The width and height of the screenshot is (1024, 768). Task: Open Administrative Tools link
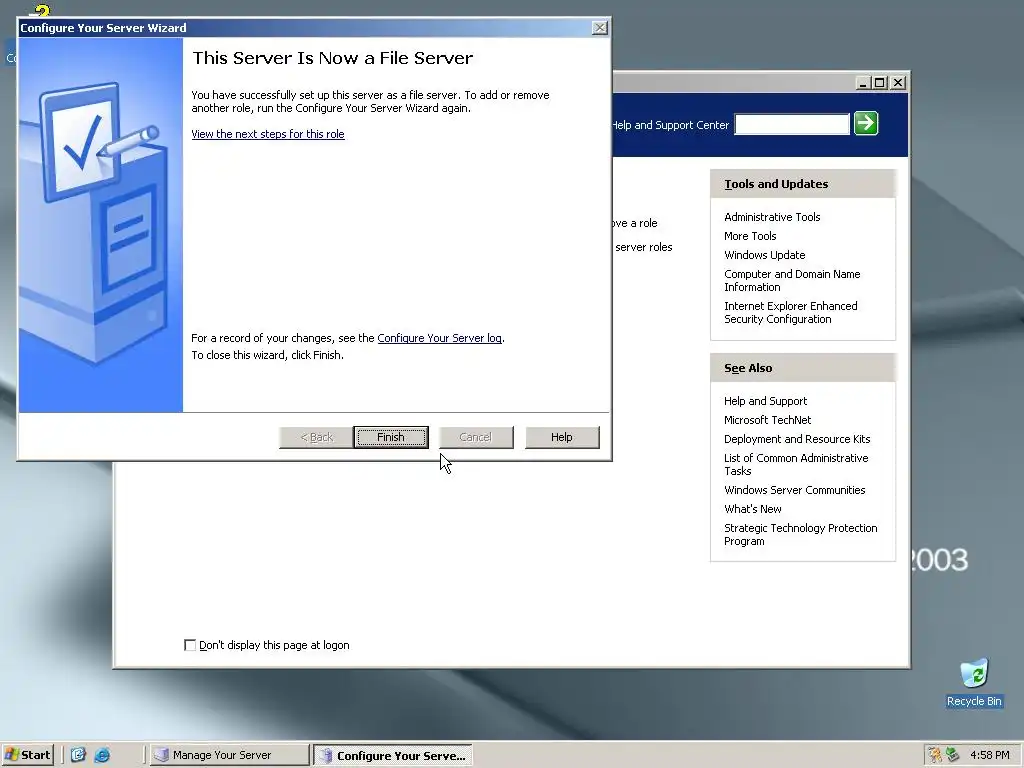click(772, 217)
